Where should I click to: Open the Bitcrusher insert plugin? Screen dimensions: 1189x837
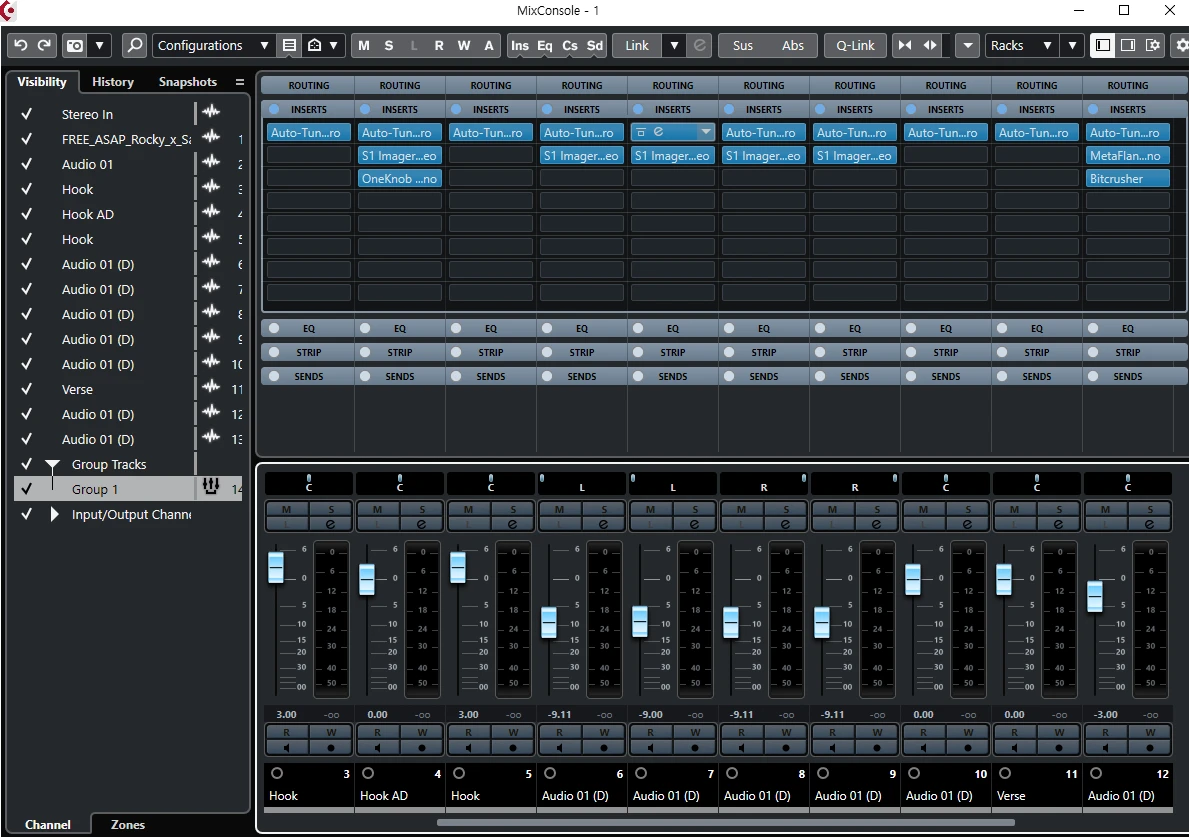[1128, 179]
